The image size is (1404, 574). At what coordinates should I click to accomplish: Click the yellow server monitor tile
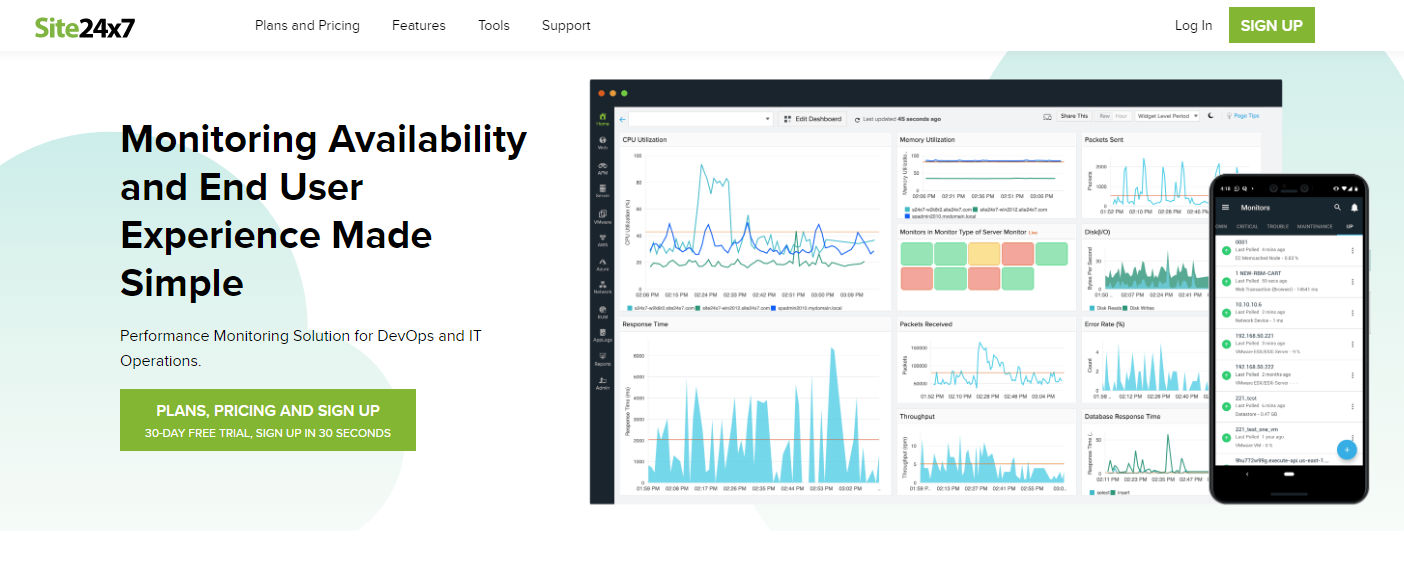[984, 254]
